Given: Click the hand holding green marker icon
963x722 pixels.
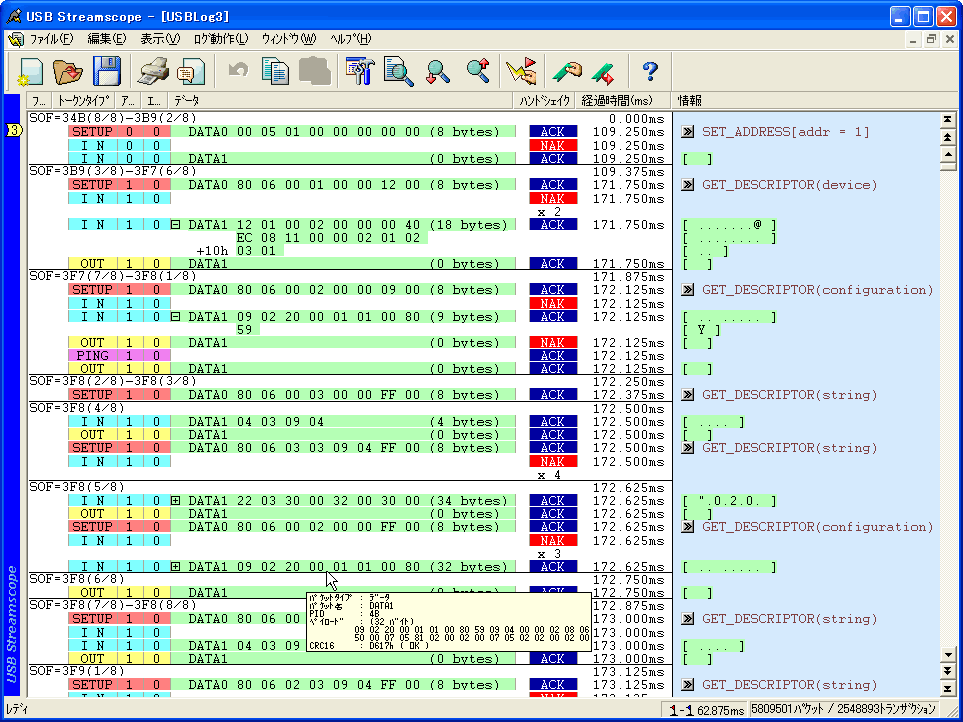Looking at the screenshot, I should point(567,71).
